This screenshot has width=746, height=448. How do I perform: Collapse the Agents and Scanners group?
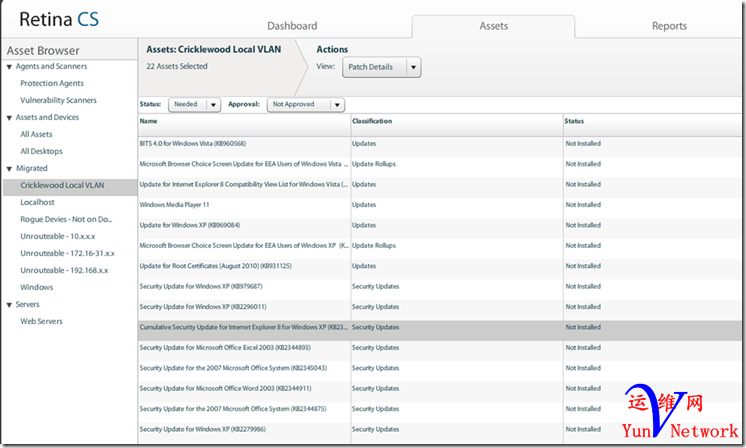[9, 67]
